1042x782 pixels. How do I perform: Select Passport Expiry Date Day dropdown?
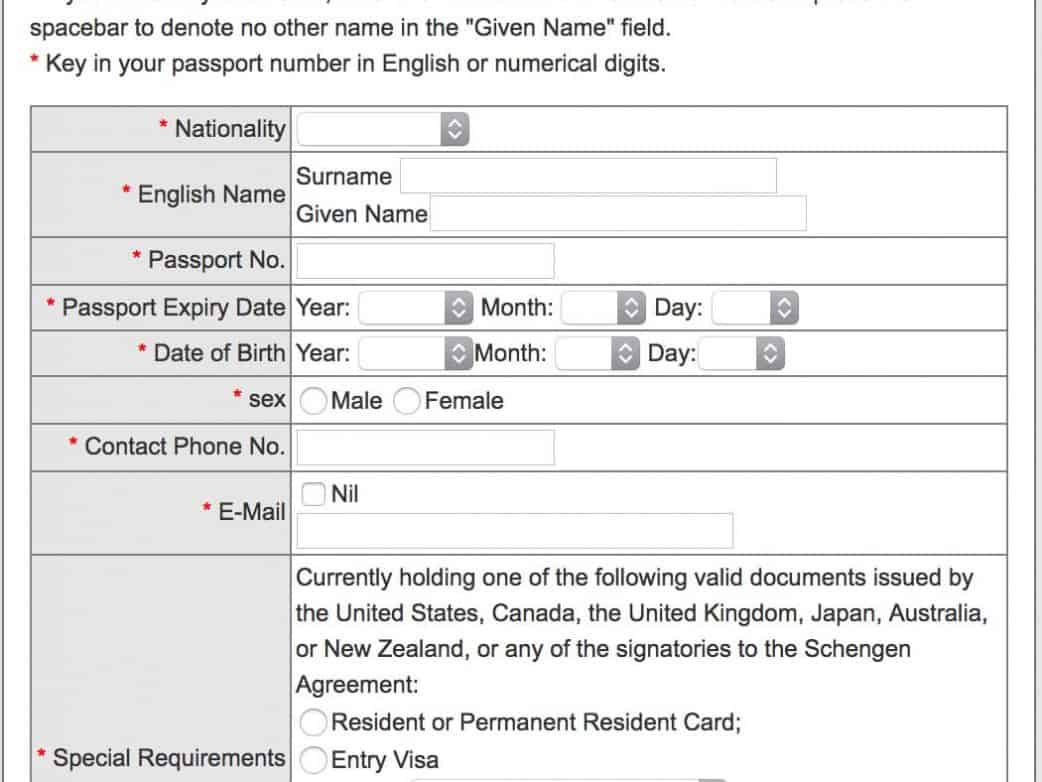755,308
